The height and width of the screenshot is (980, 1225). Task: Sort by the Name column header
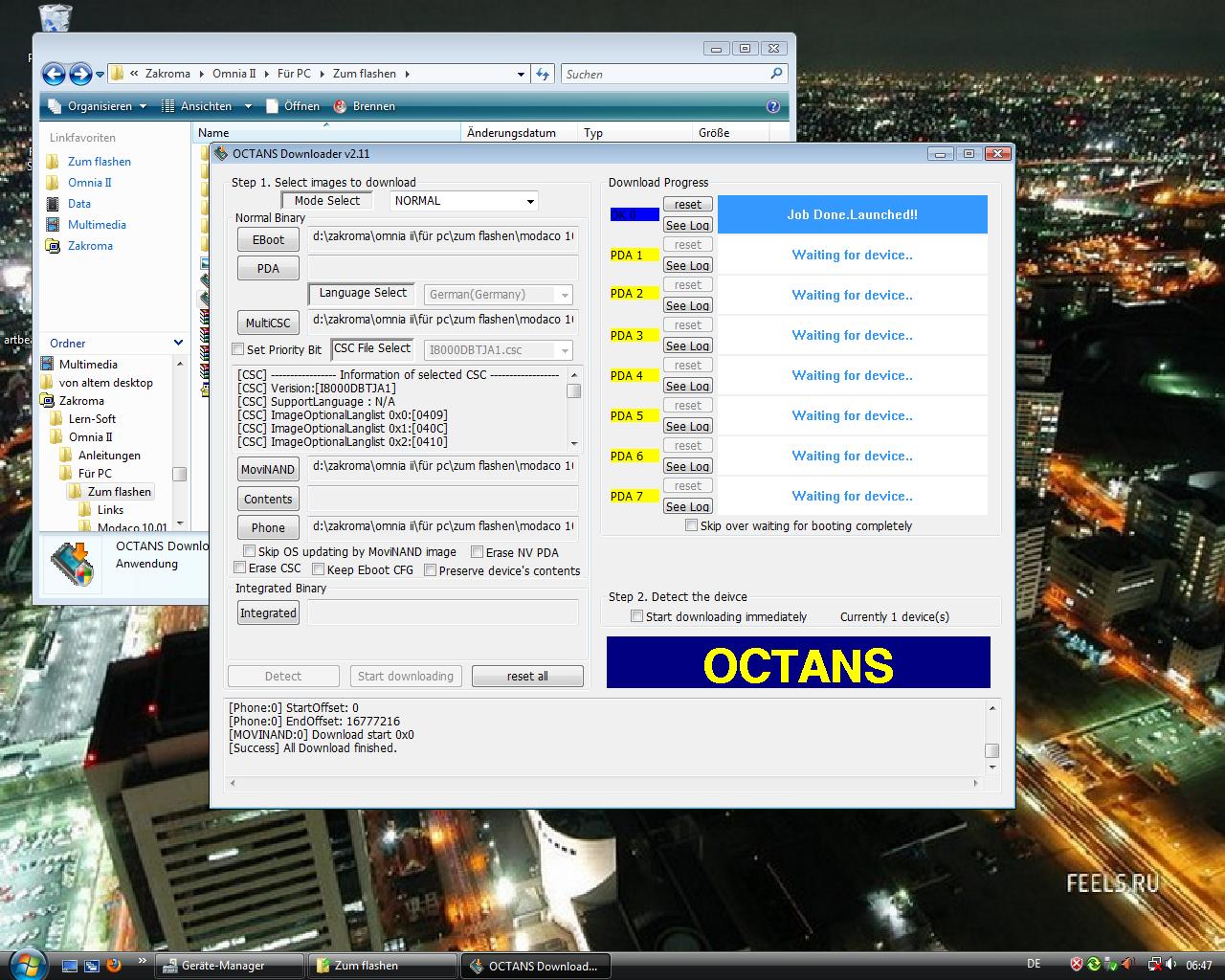326,133
